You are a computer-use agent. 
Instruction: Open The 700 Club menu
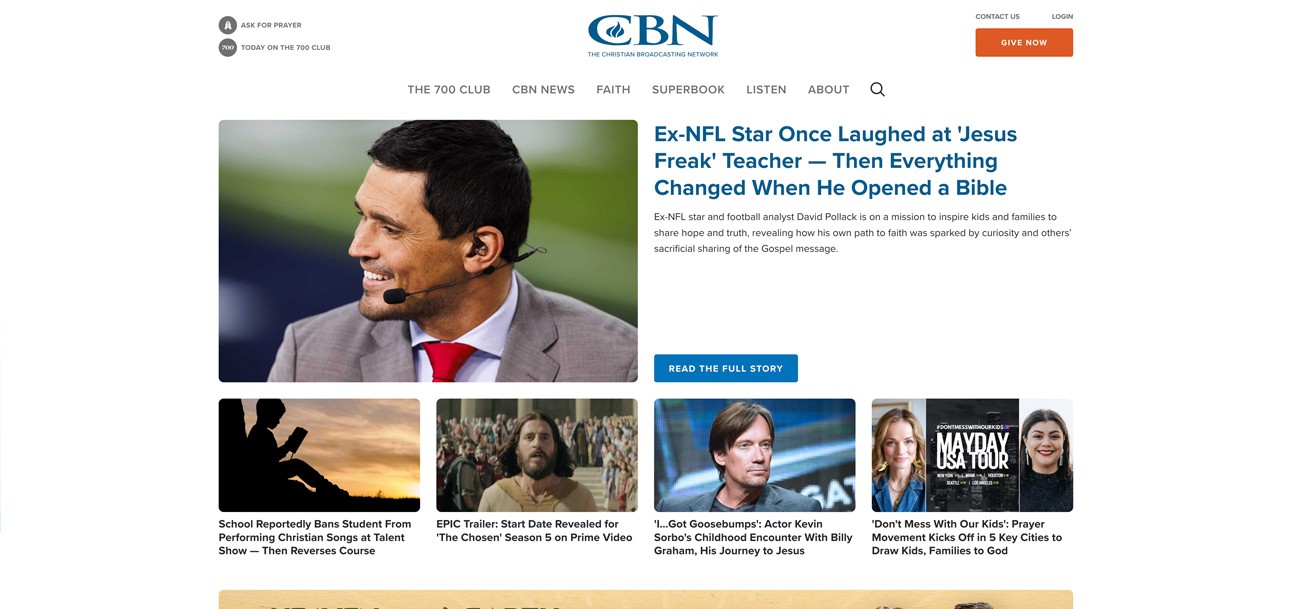click(449, 89)
